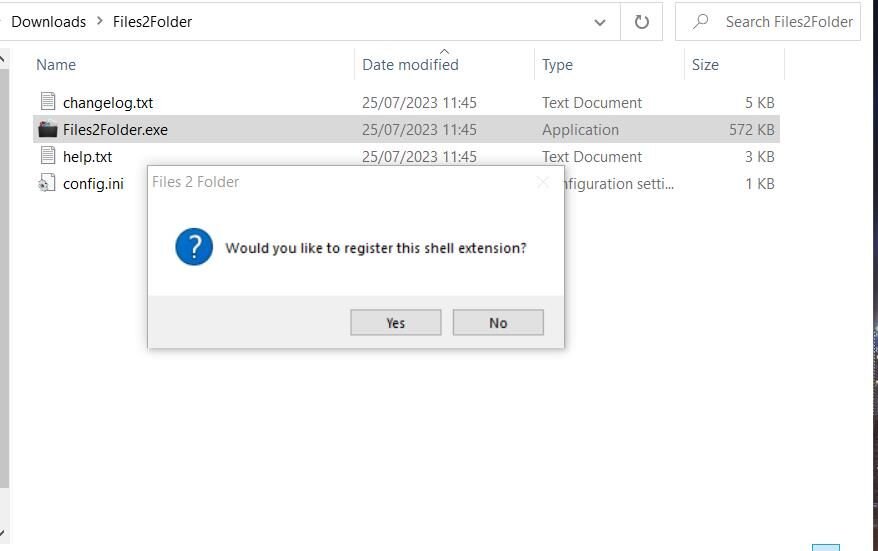The image size is (878, 551).
Task: Select the Files2Folder.exe file name
Action: [x=115, y=129]
